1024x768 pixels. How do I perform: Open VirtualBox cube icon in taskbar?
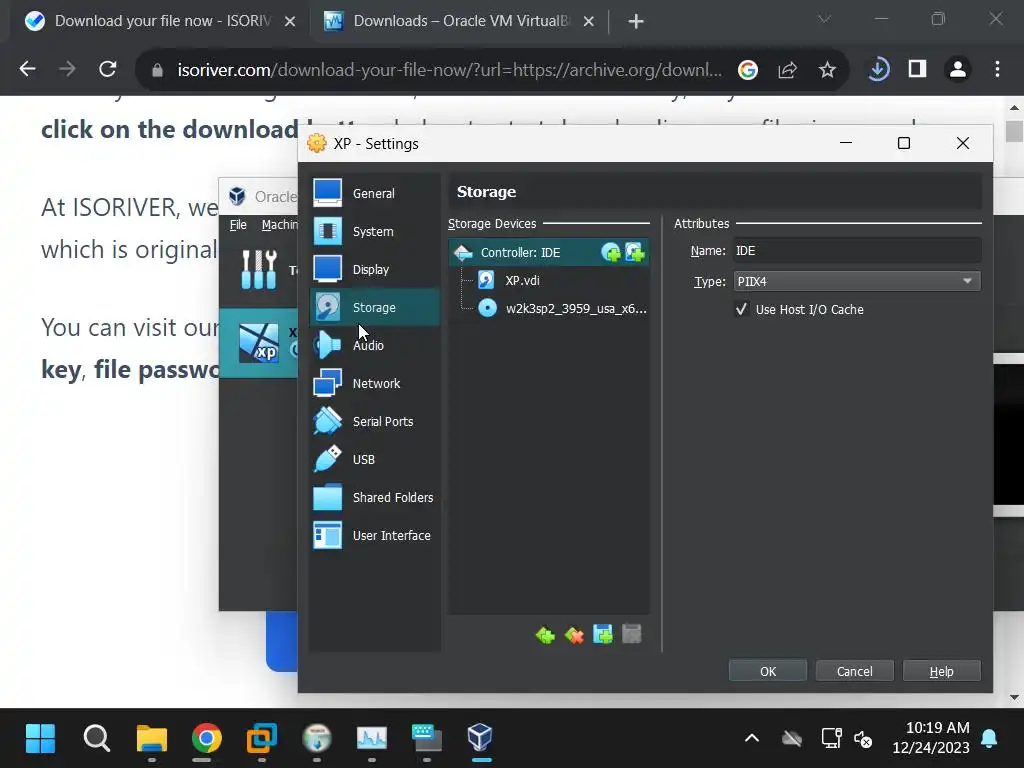pyautogui.click(x=480, y=739)
